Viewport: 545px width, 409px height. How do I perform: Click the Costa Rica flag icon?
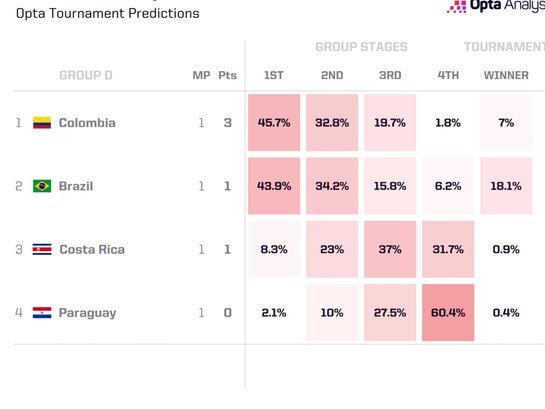tap(42, 249)
